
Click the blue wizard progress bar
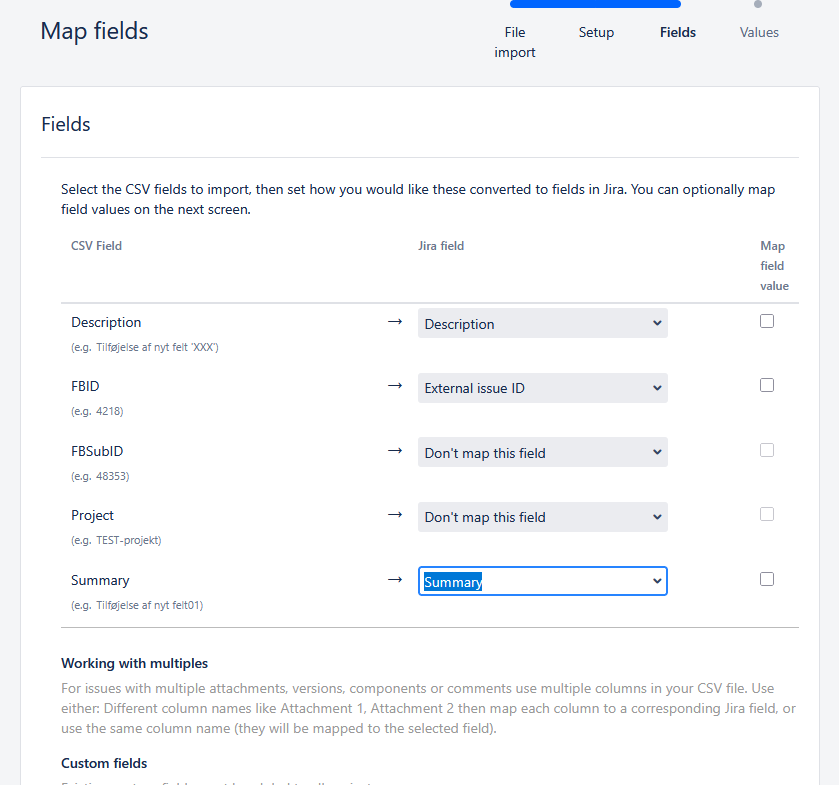coord(595,4)
